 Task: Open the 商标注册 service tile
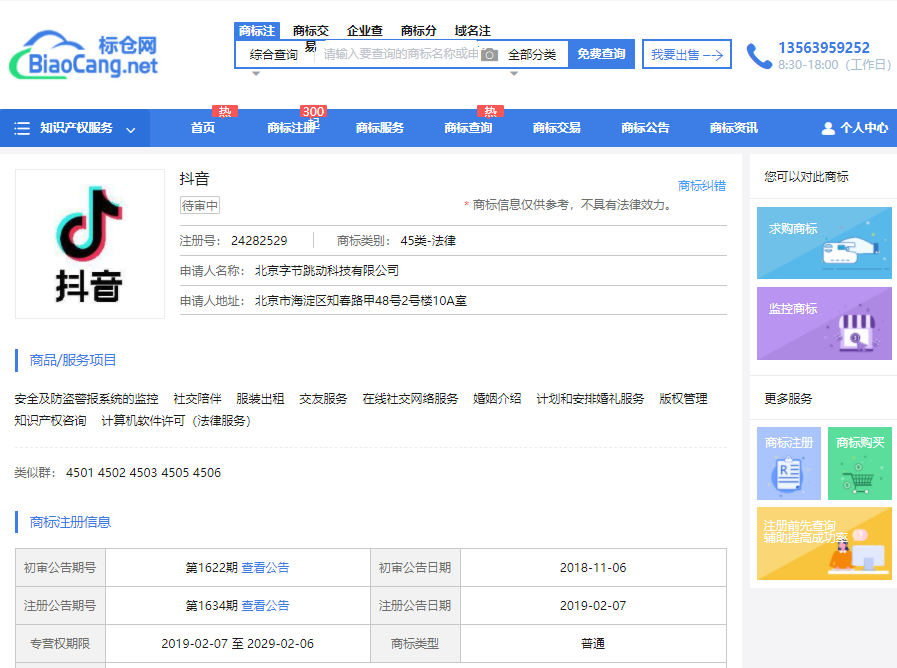click(788, 463)
